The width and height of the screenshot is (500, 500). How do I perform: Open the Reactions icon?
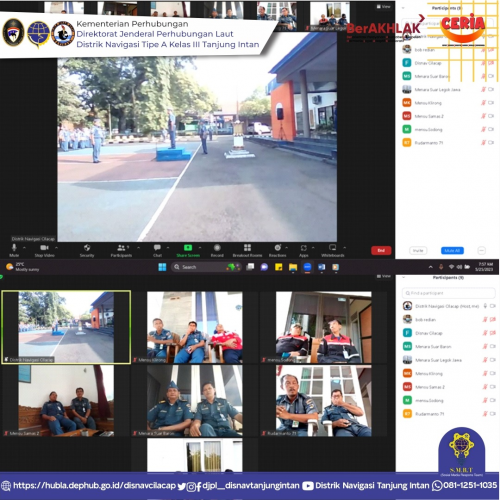click(x=277, y=248)
